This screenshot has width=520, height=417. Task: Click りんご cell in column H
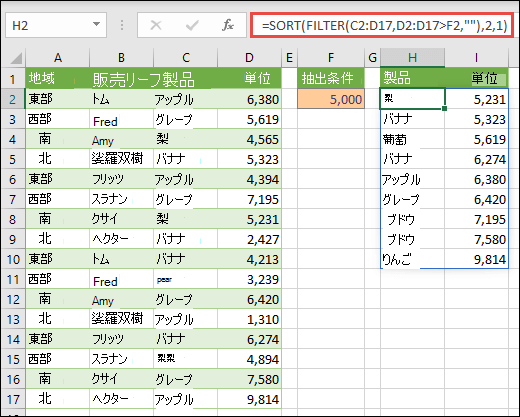tap(412, 259)
